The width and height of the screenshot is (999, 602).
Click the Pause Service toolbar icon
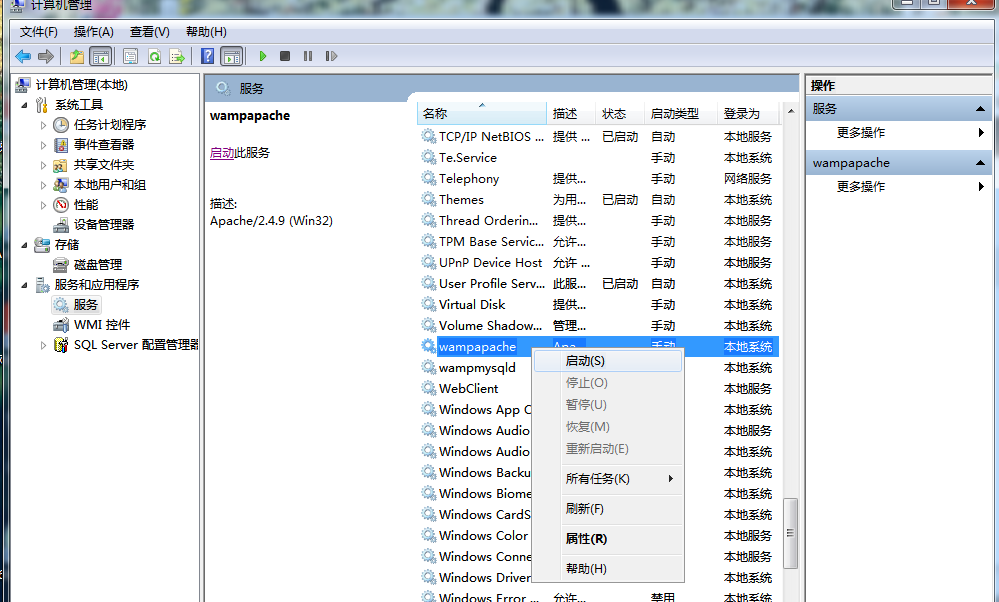308,56
